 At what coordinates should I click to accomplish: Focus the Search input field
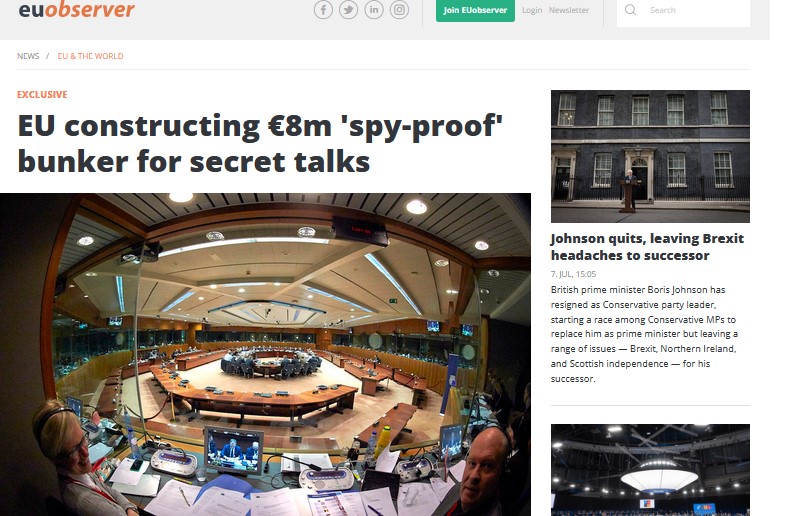(x=683, y=11)
